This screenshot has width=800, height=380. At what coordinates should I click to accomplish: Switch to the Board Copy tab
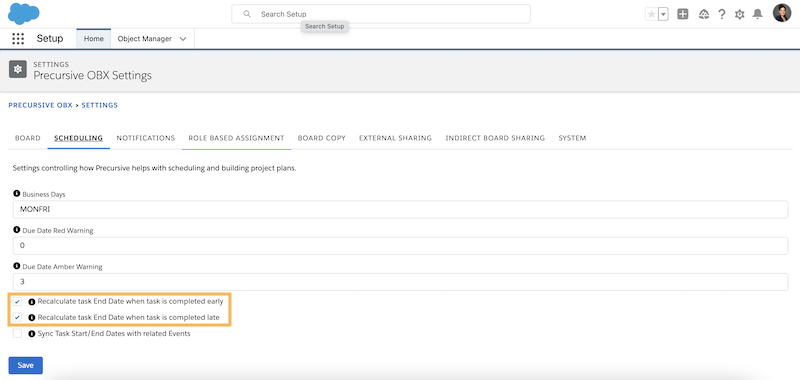coord(322,138)
